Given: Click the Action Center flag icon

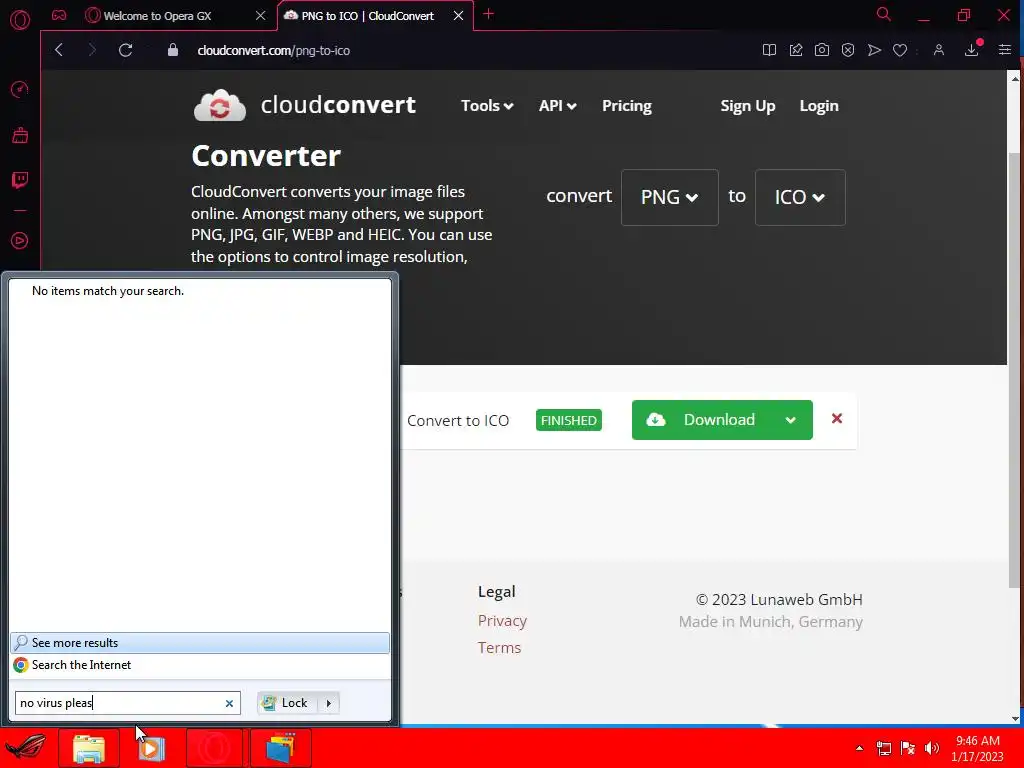Looking at the screenshot, I should (908, 748).
